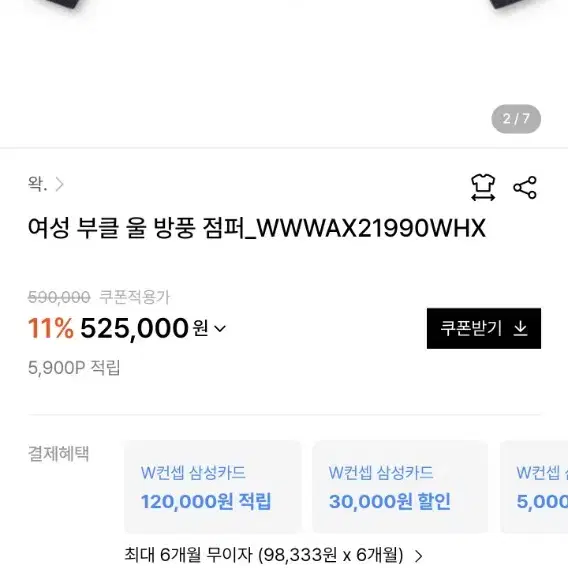Tap the partially visible 5,000 benefit card
The width and height of the screenshot is (568, 568).
(x=534, y=486)
